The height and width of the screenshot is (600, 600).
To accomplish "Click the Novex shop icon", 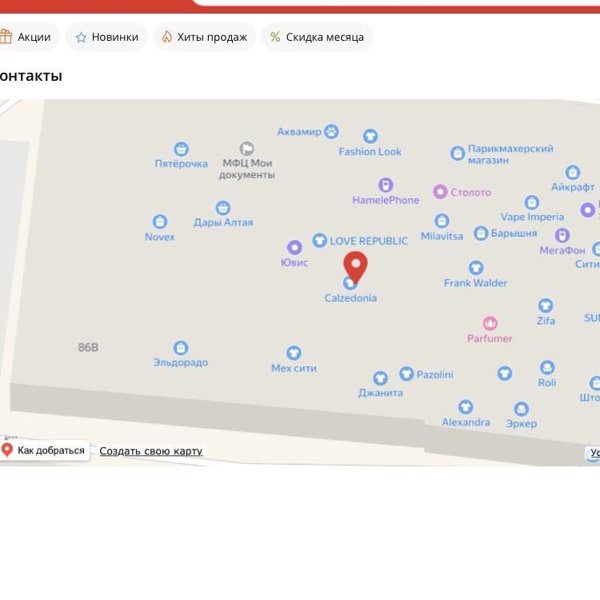I will (160, 222).
